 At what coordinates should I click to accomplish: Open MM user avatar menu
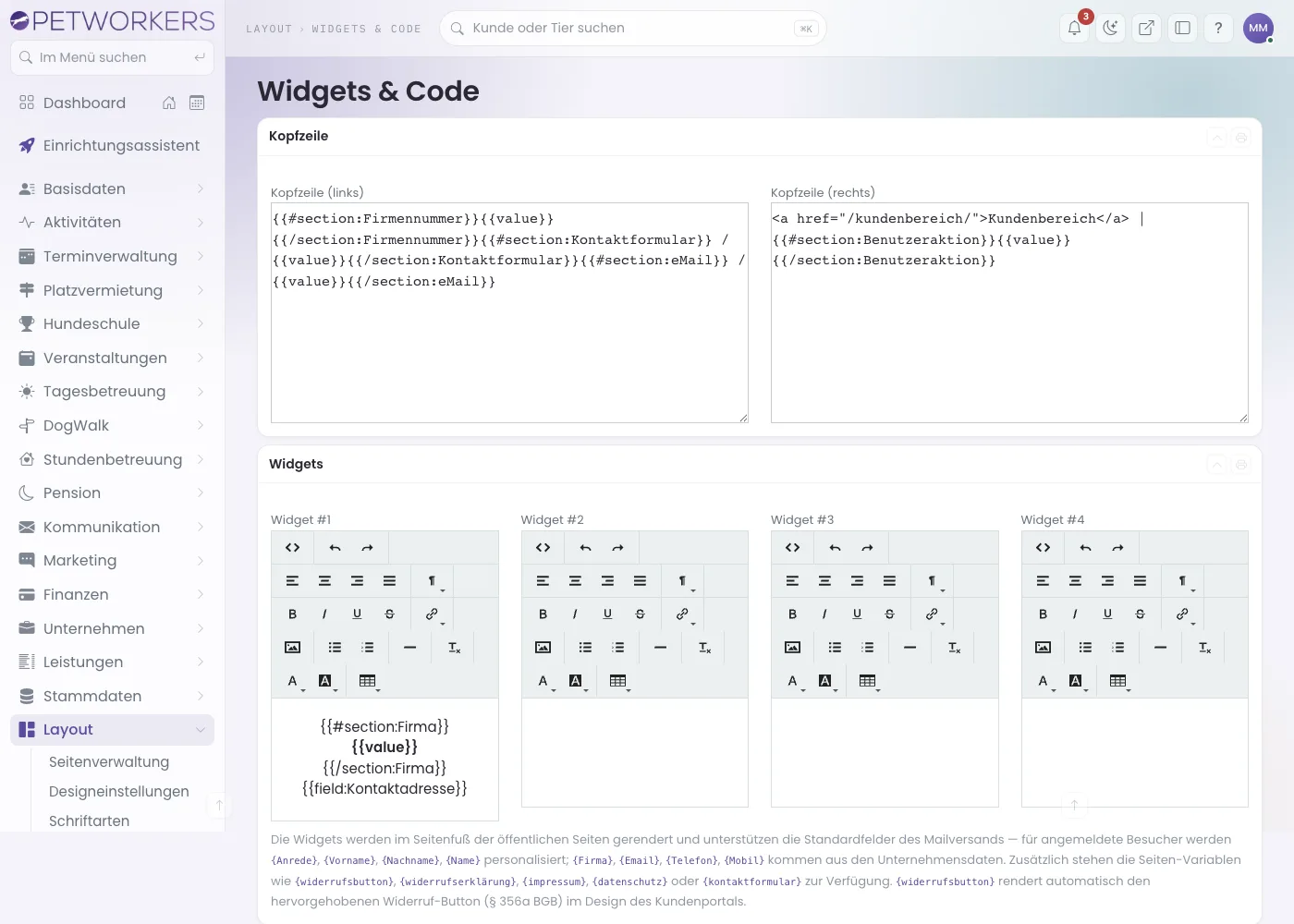pyautogui.click(x=1259, y=29)
